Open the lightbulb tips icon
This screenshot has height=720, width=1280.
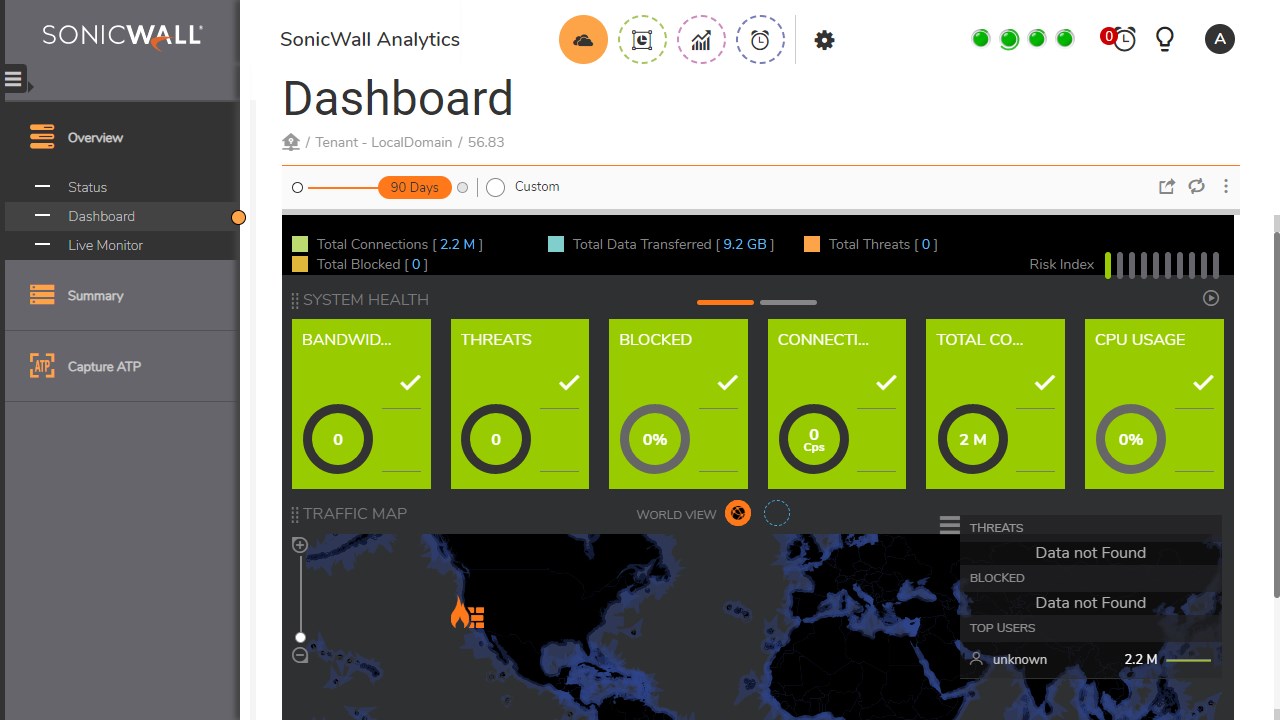click(1164, 39)
